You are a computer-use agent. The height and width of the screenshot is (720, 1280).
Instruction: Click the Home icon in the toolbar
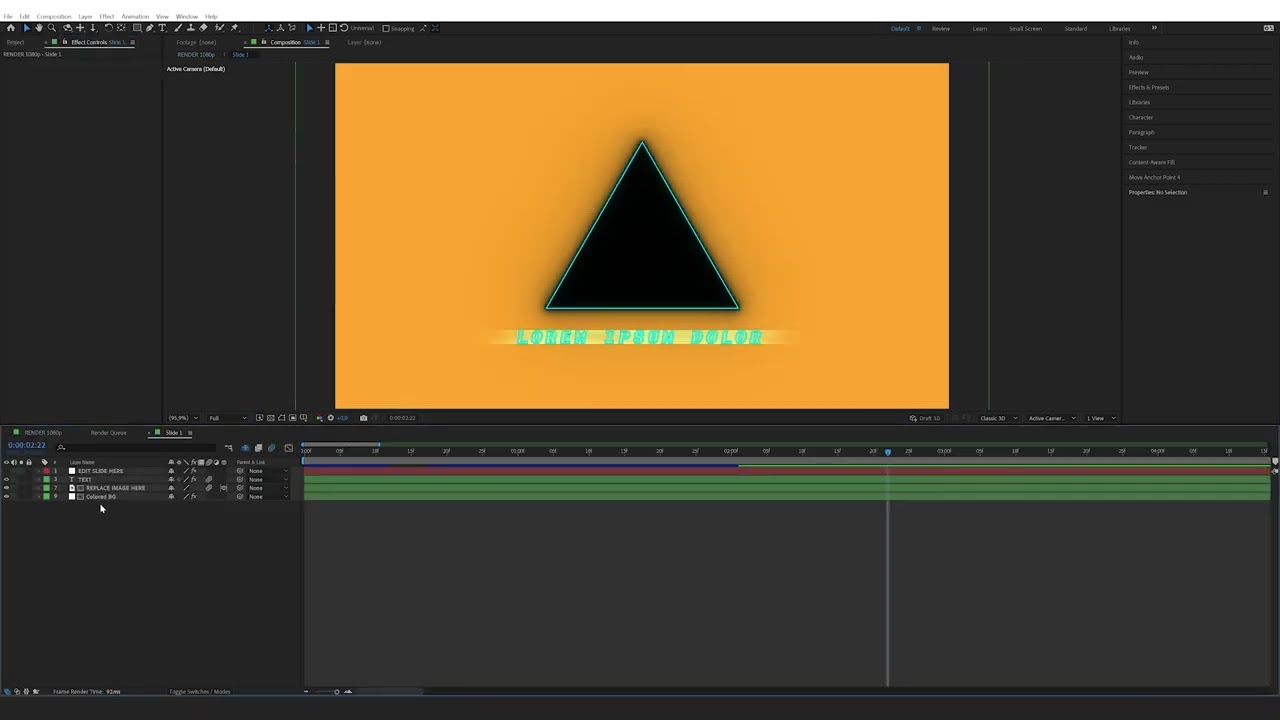[x=11, y=28]
